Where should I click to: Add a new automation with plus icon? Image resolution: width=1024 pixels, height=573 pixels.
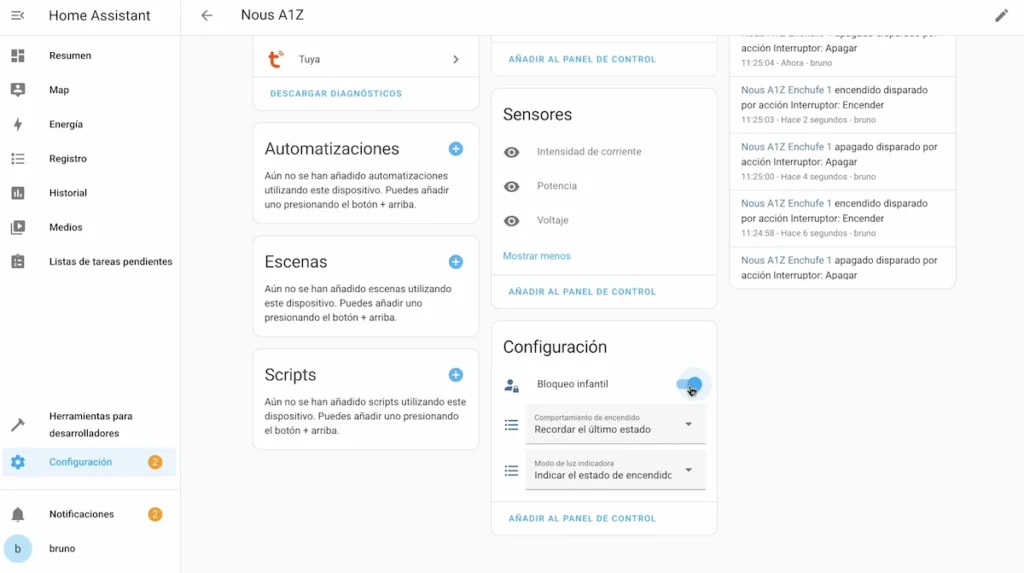pyautogui.click(x=456, y=149)
